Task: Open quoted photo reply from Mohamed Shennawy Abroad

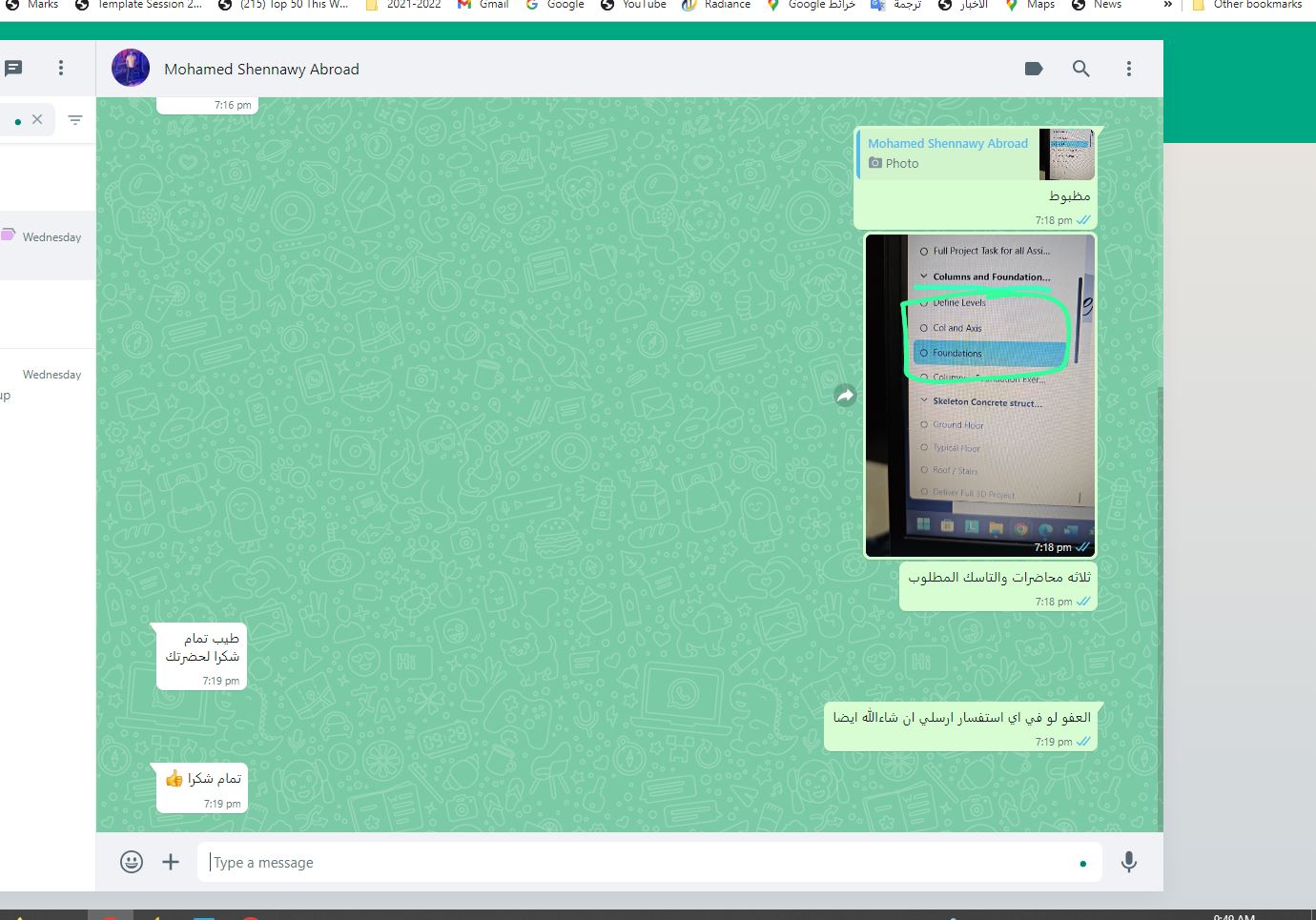Action: [x=976, y=153]
